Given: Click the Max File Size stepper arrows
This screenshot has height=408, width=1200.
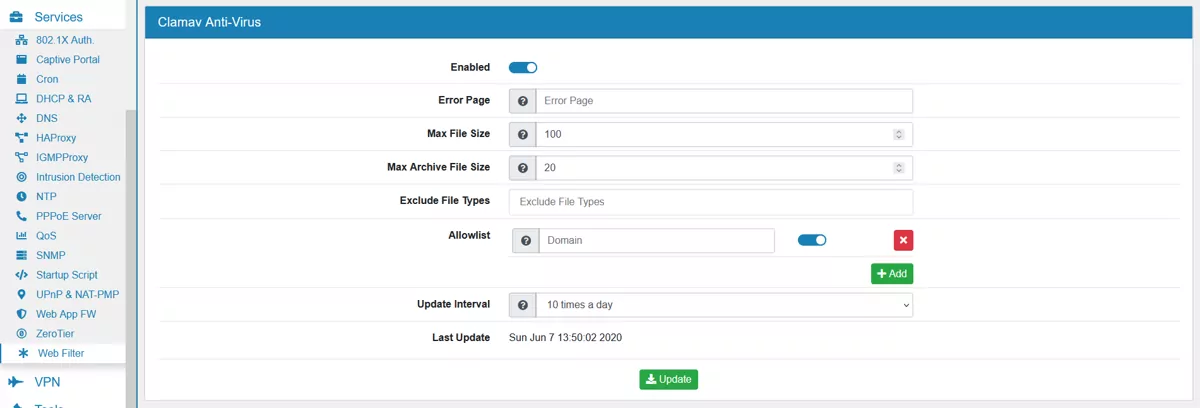Looking at the screenshot, I should (x=898, y=135).
